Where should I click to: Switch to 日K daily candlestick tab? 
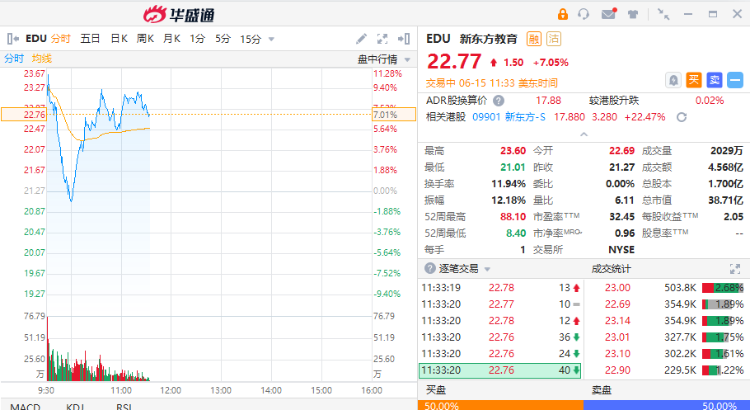pyautogui.click(x=119, y=39)
